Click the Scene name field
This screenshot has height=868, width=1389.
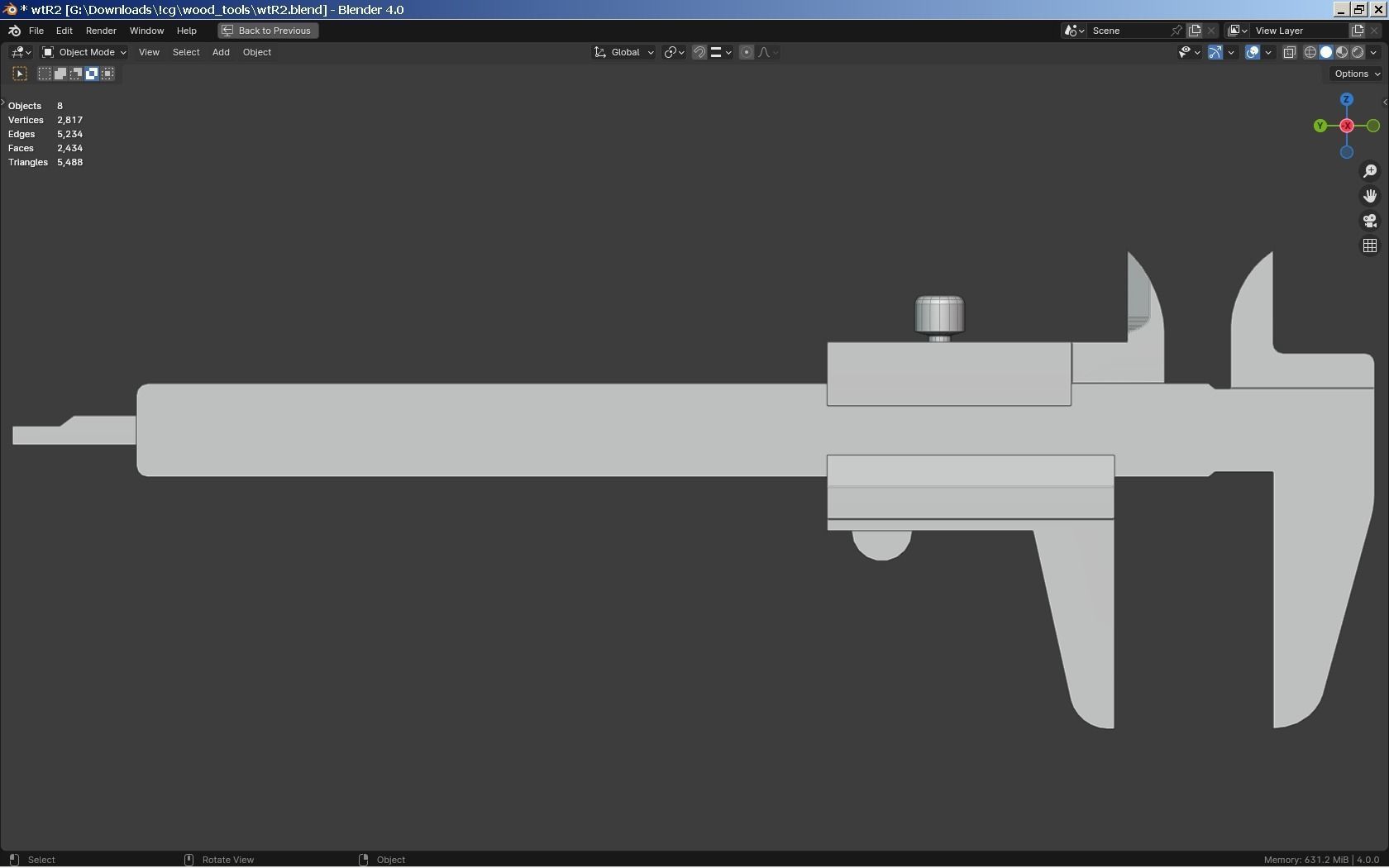pyautogui.click(x=1129, y=31)
